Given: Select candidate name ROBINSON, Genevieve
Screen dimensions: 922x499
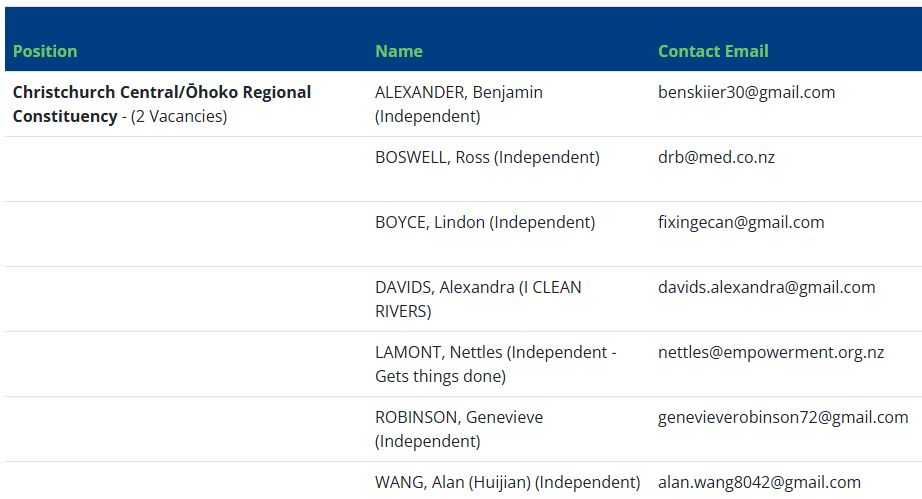Looking at the screenshot, I should click(x=459, y=417).
